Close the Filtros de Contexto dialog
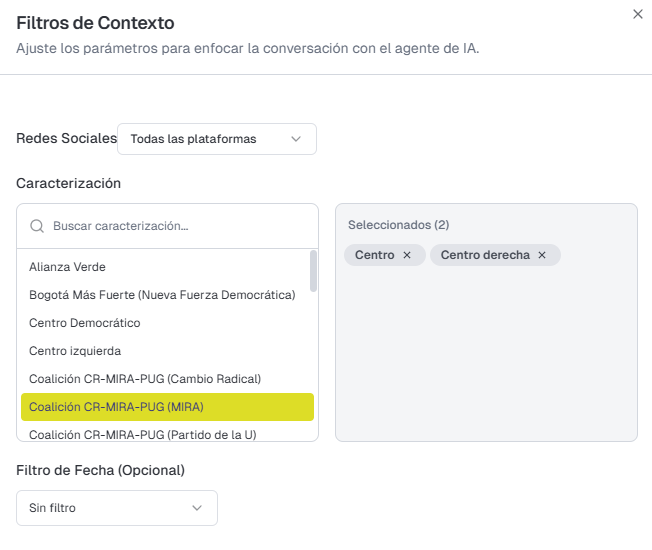Viewport: 652px width, 550px height. (638, 14)
